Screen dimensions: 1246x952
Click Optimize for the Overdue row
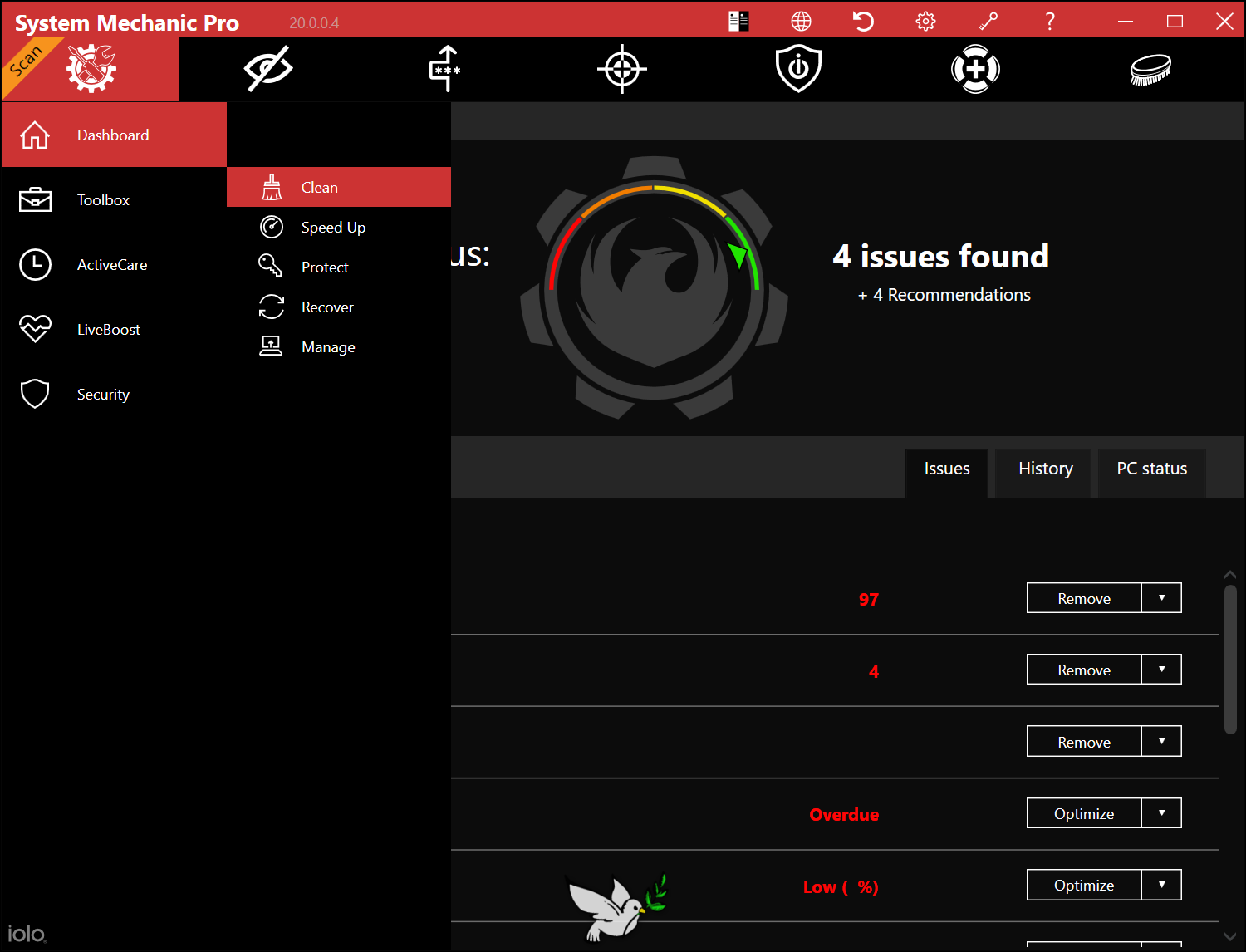[x=1084, y=813]
